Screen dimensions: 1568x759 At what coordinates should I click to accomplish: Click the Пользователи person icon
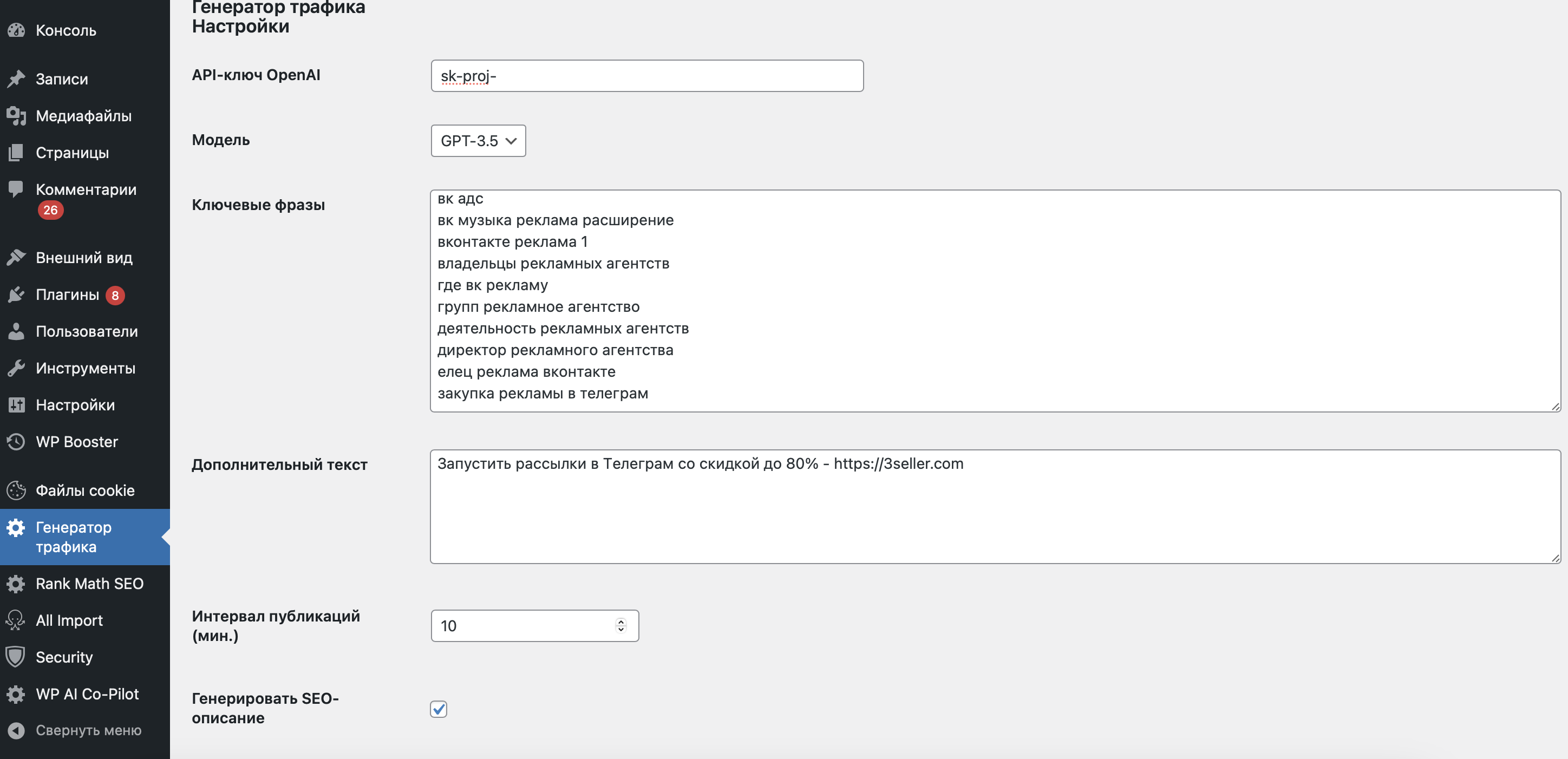[x=16, y=331]
